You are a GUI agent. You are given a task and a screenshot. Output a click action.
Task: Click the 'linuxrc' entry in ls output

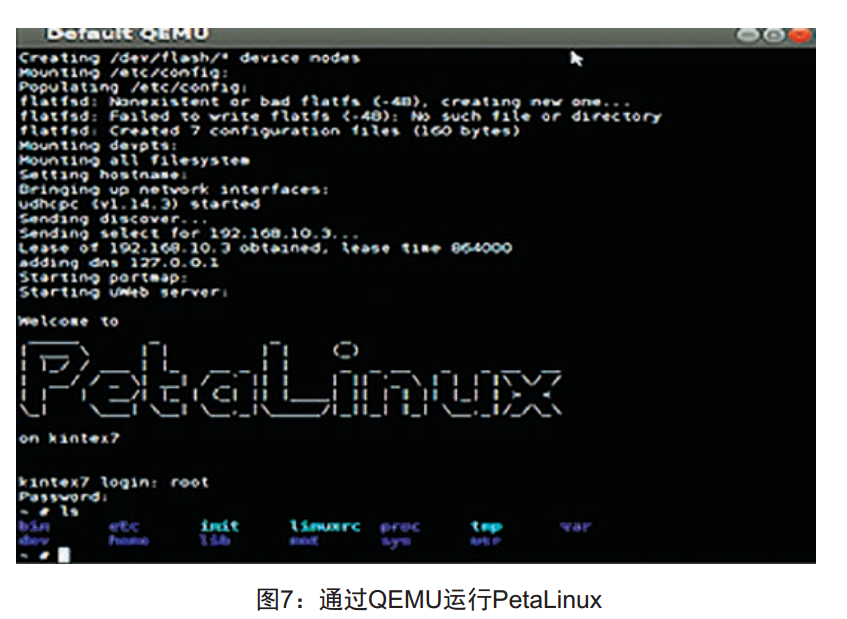(325, 526)
